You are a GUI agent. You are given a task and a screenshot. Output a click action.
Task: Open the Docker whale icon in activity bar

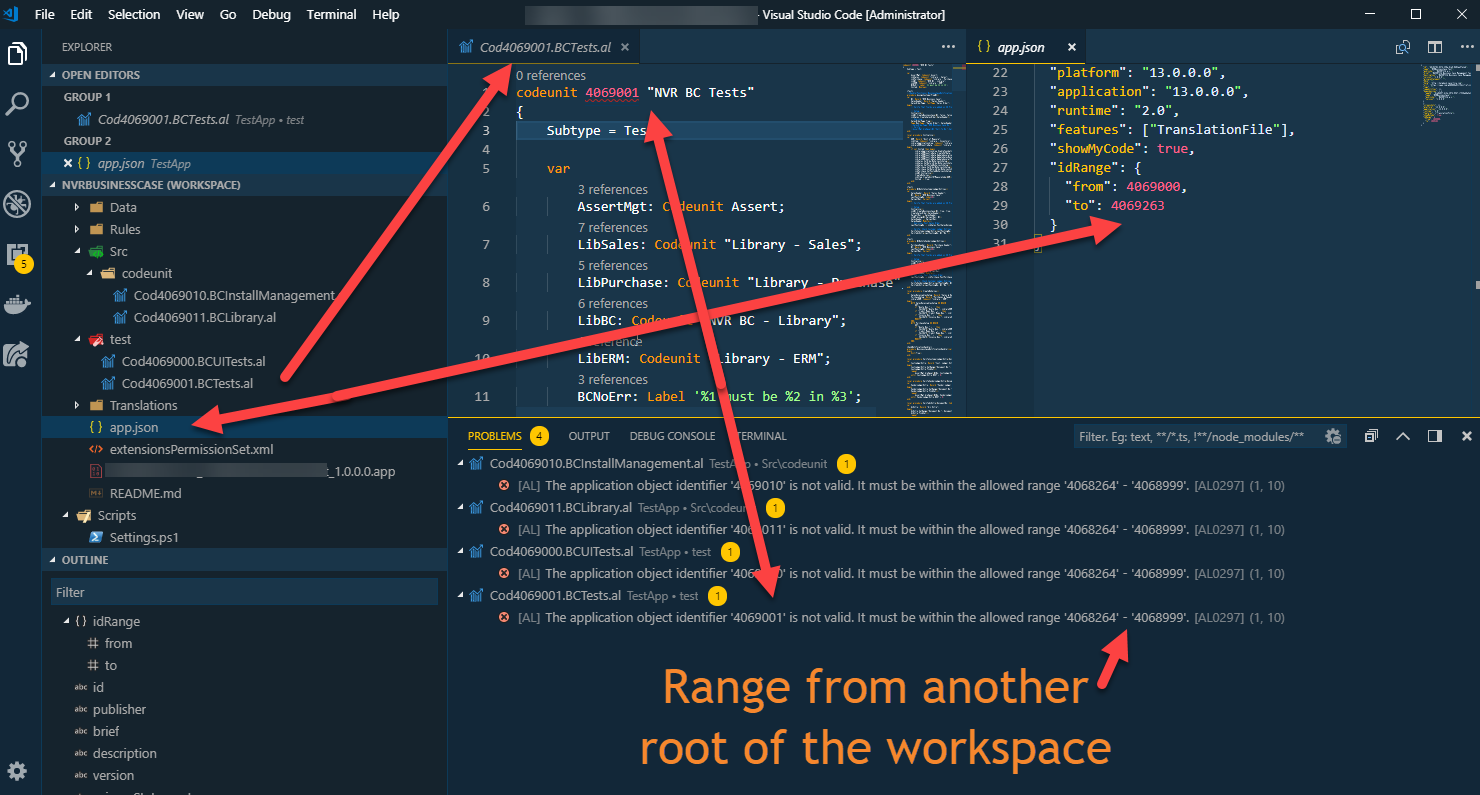click(x=17, y=304)
